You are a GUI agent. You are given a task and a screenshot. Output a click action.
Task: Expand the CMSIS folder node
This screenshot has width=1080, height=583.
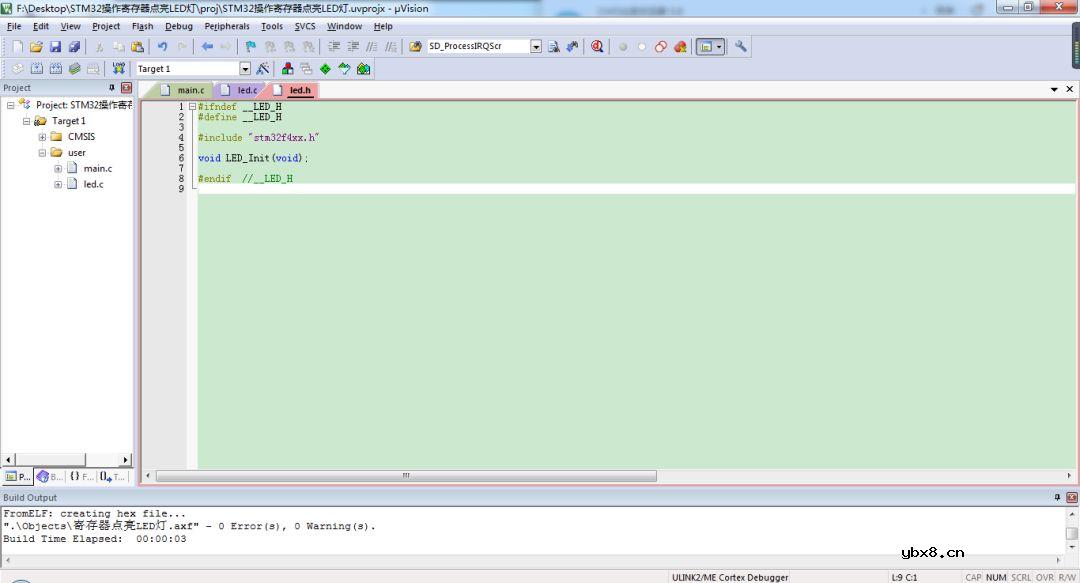(x=42, y=137)
